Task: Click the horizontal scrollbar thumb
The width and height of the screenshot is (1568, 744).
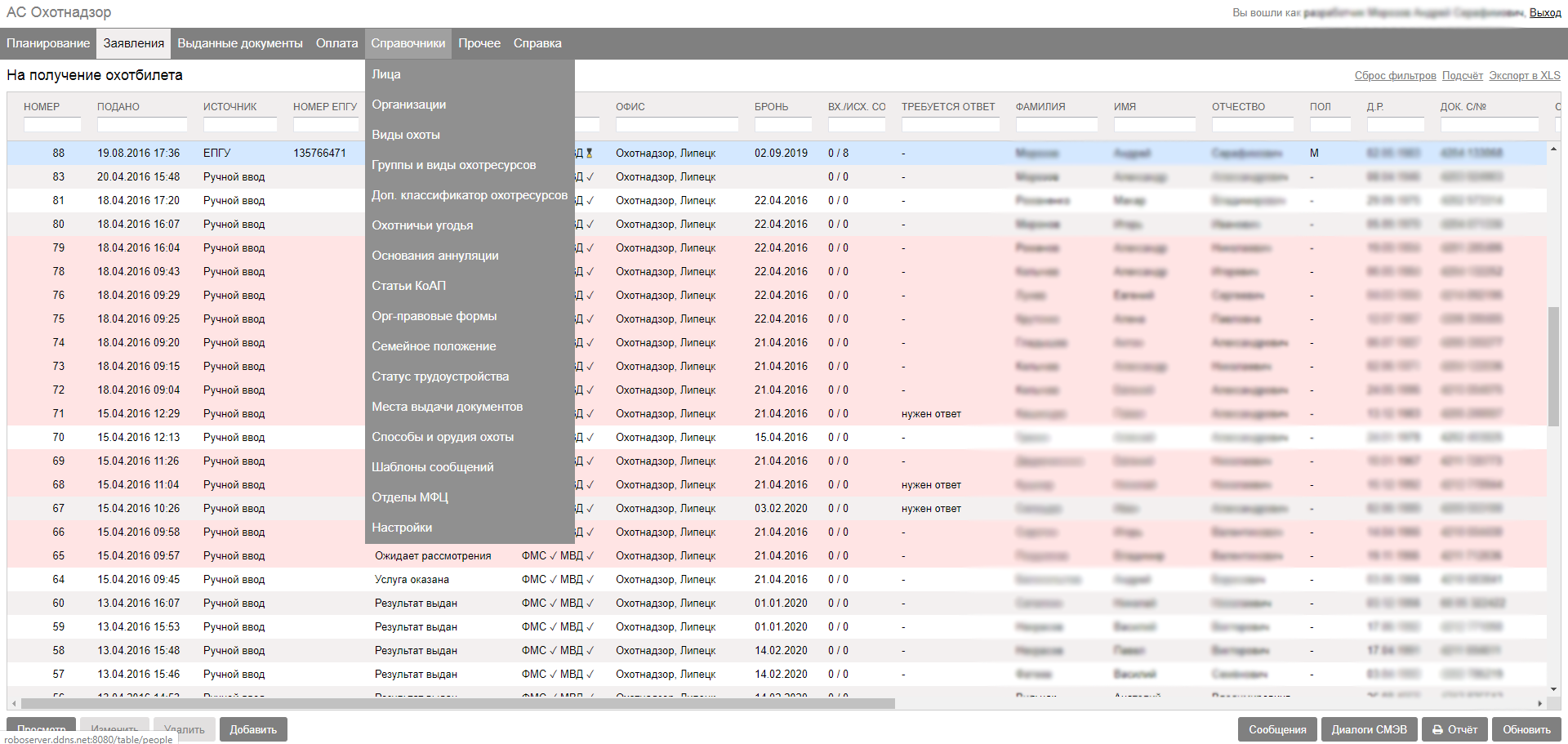Action: point(458,703)
